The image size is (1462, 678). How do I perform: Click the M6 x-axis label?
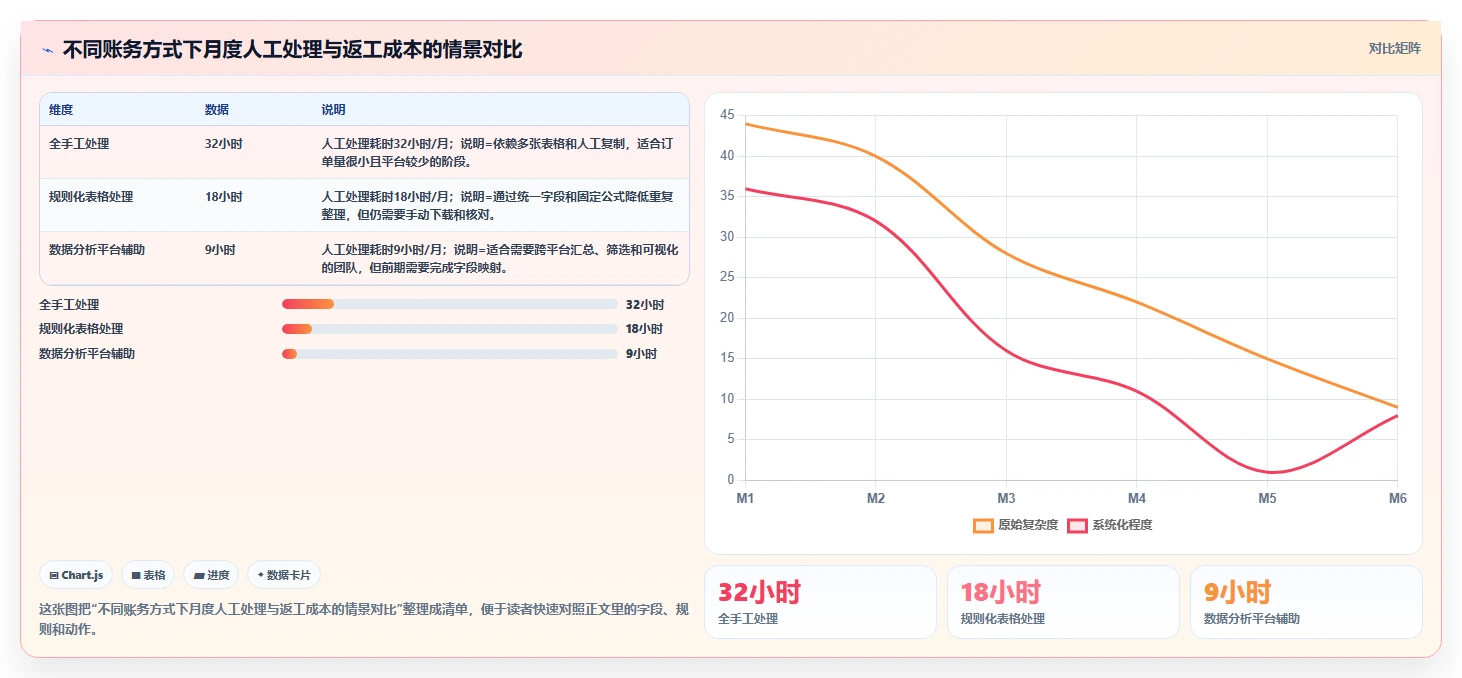[x=1397, y=498]
